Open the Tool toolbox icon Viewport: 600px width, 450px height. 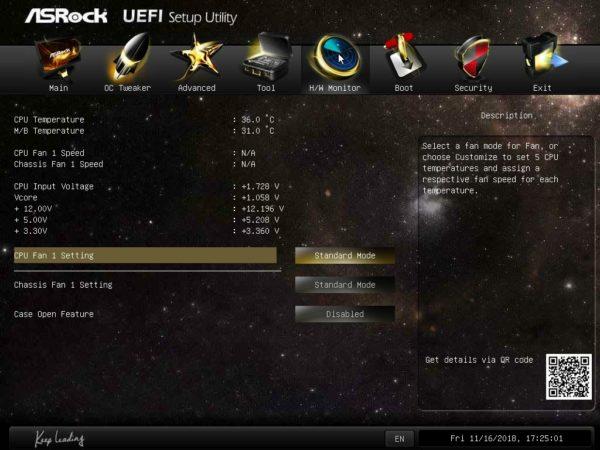click(266, 57)
